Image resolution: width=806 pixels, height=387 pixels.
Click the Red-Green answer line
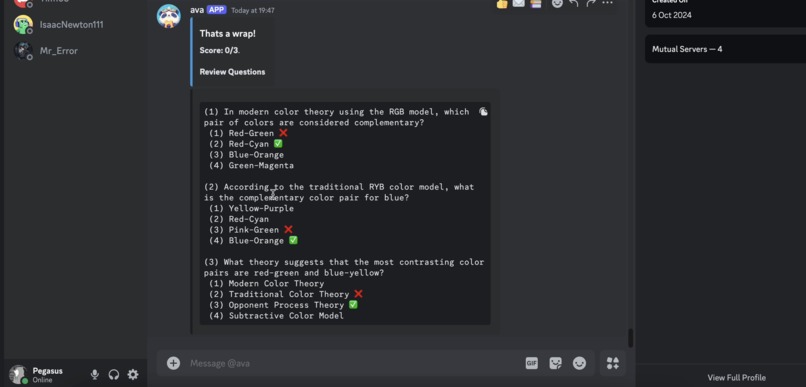pos(248,133)
